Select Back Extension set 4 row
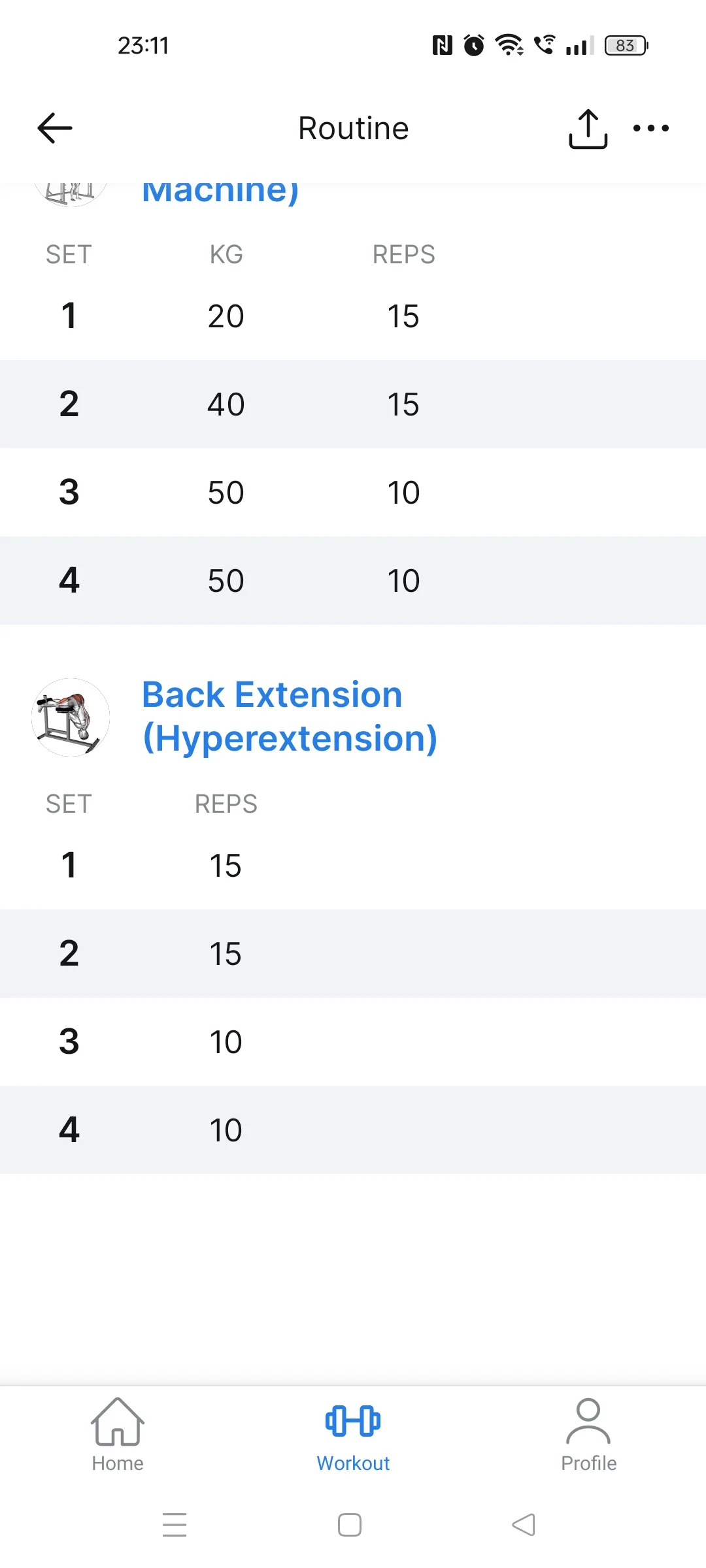 tap(353, 1130)
